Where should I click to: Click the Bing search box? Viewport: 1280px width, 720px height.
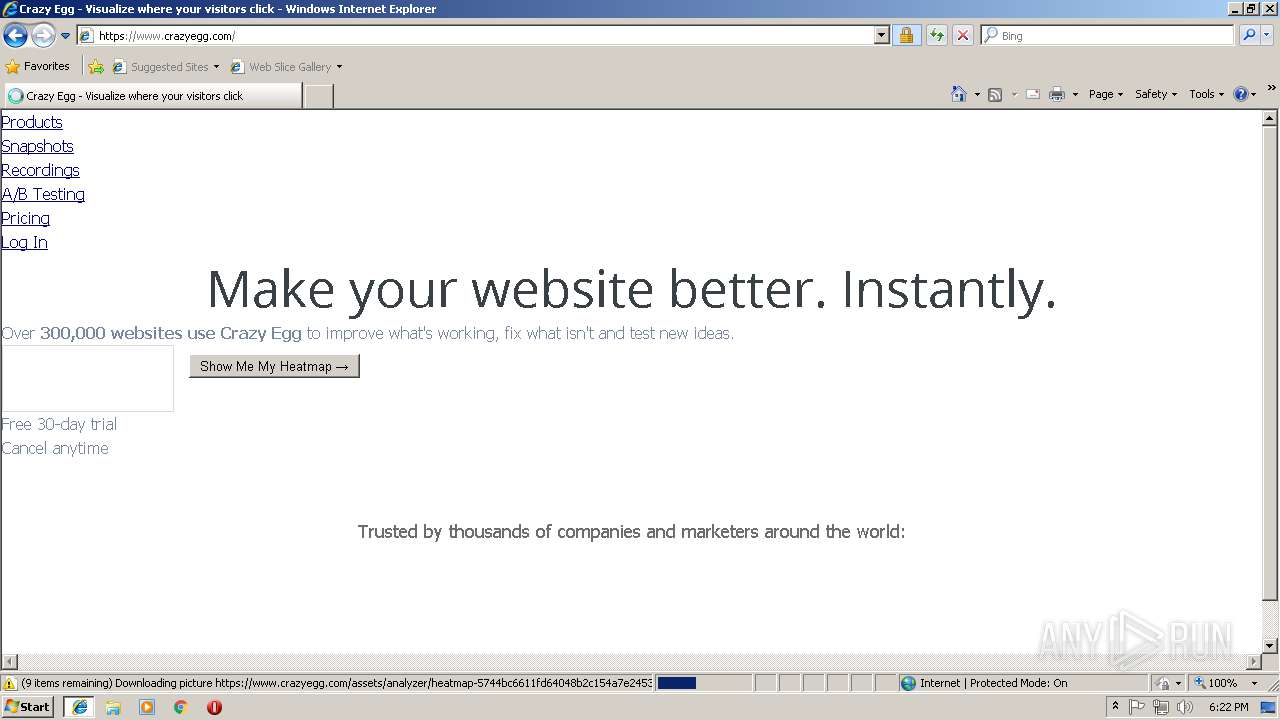click(x=1108, y=36)
